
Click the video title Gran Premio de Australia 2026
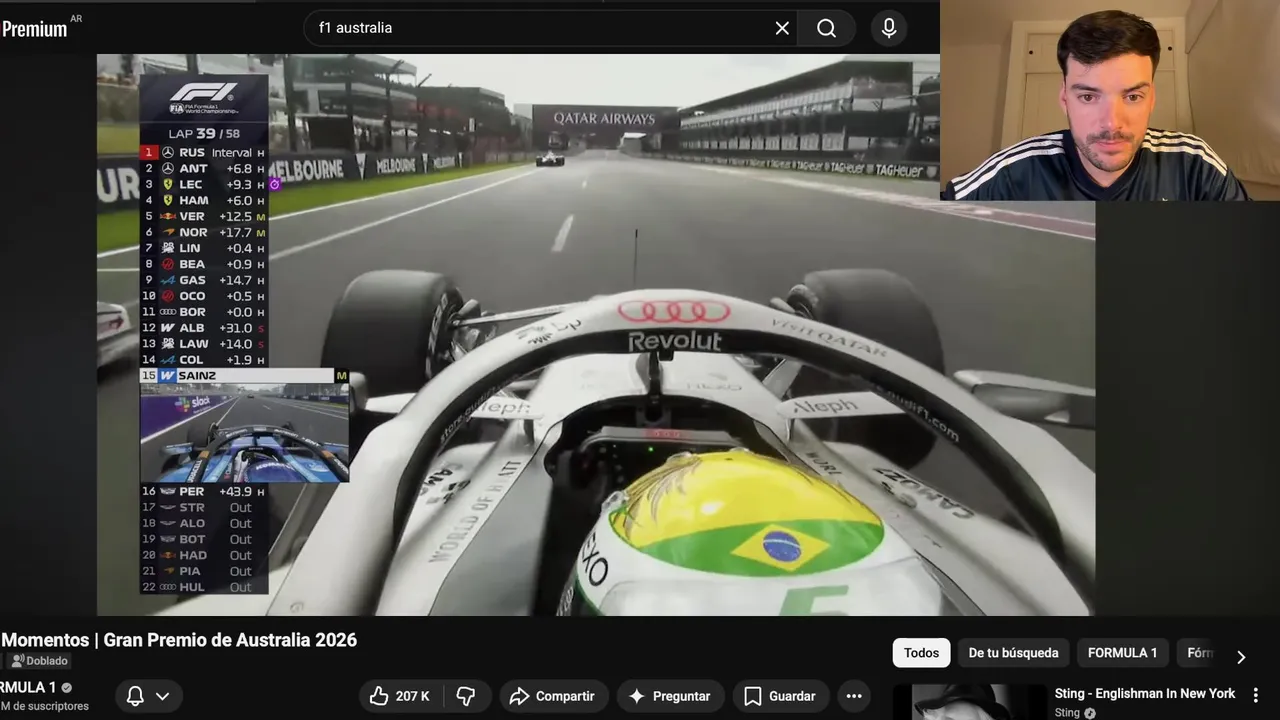(x=179, y=640)
